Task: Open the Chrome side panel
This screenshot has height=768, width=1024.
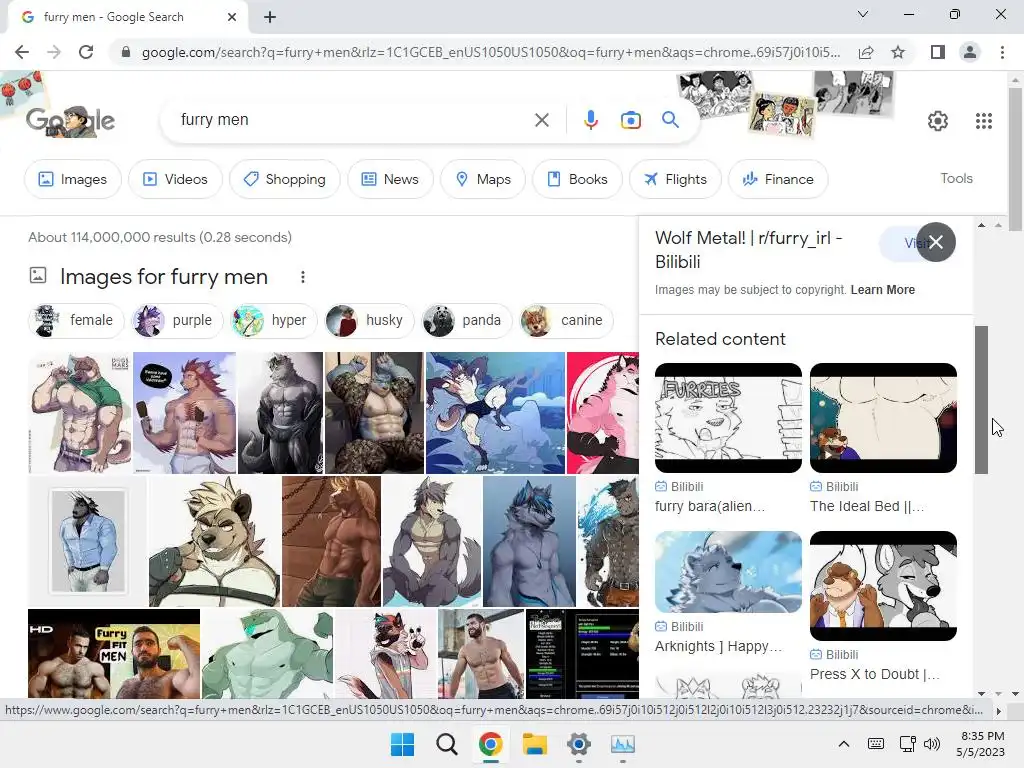Action: (x=938, y=52)
